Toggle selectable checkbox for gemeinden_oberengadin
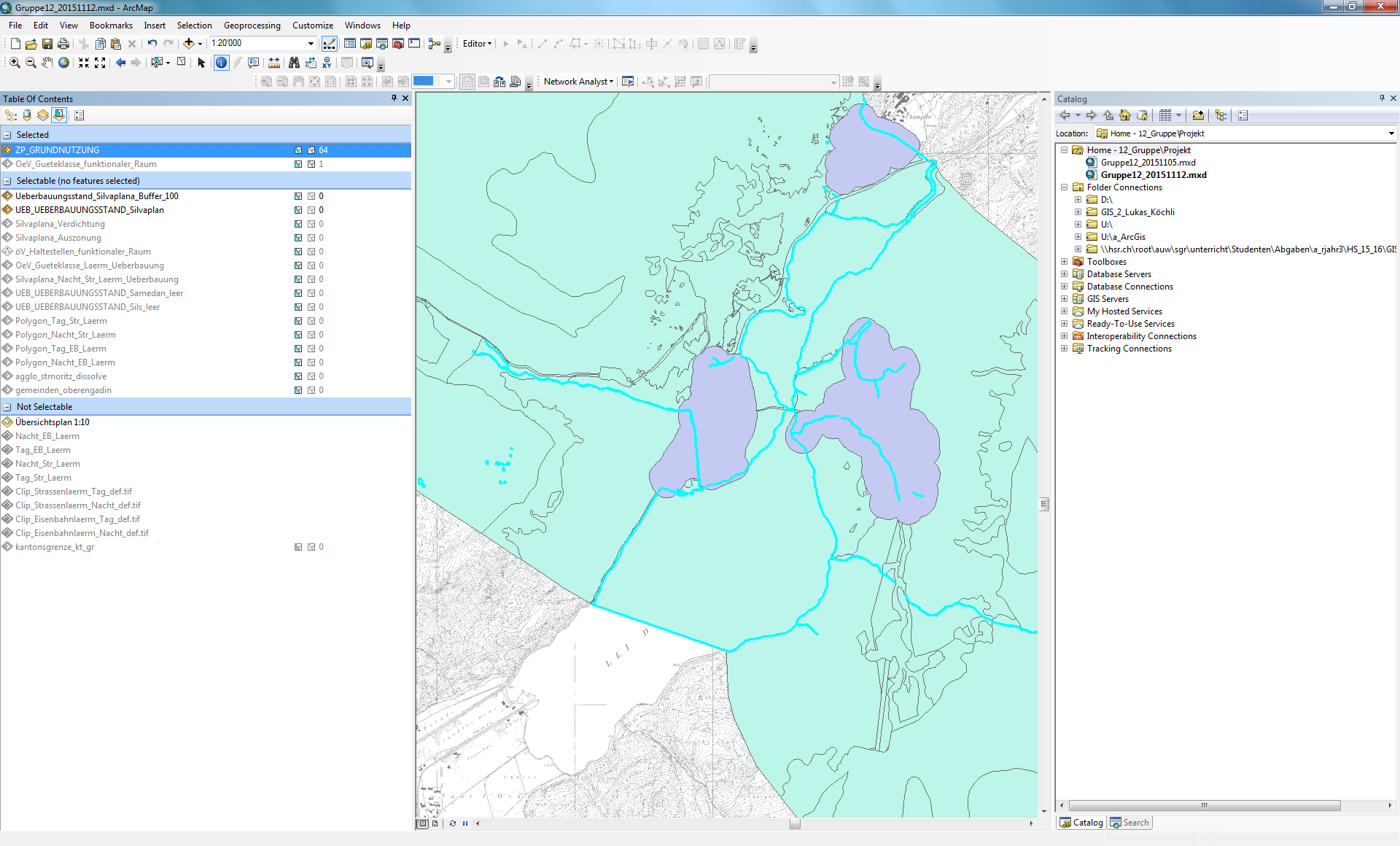The height and width of the screenshot is (846, 1400). point(298,390)
